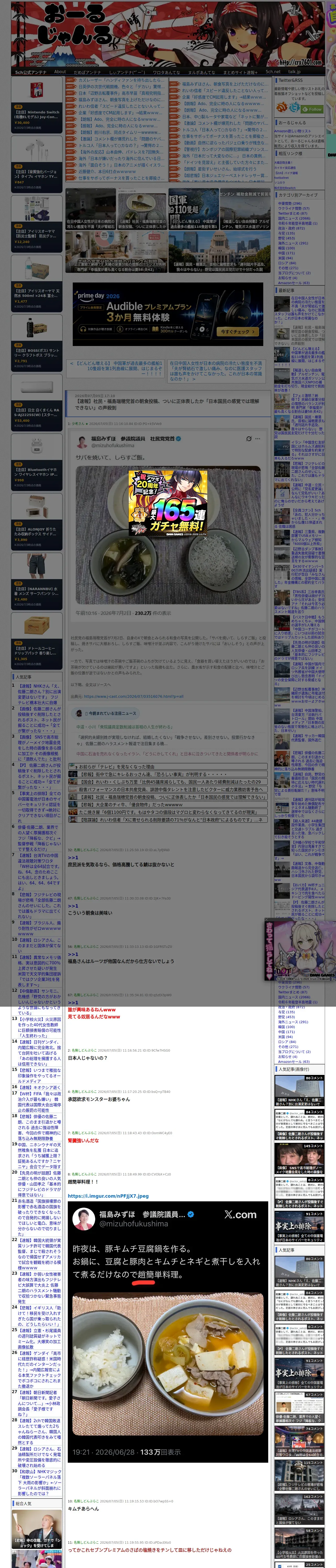
Task: Click the green Follow button
Action: pyautogui.click(x=313, y=109)
